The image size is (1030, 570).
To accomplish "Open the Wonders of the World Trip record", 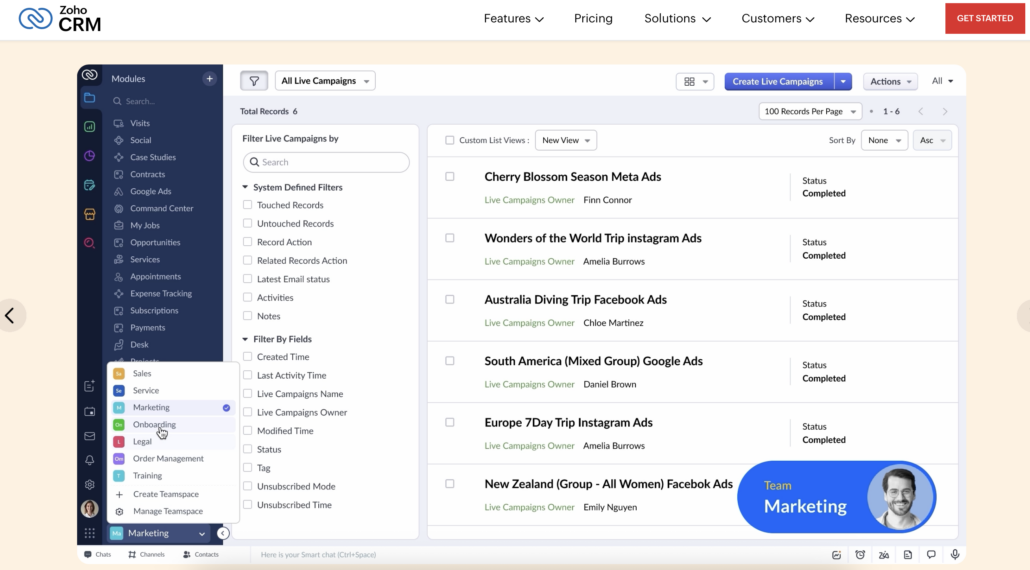I will pyautogui.click(x=593, y=238).
